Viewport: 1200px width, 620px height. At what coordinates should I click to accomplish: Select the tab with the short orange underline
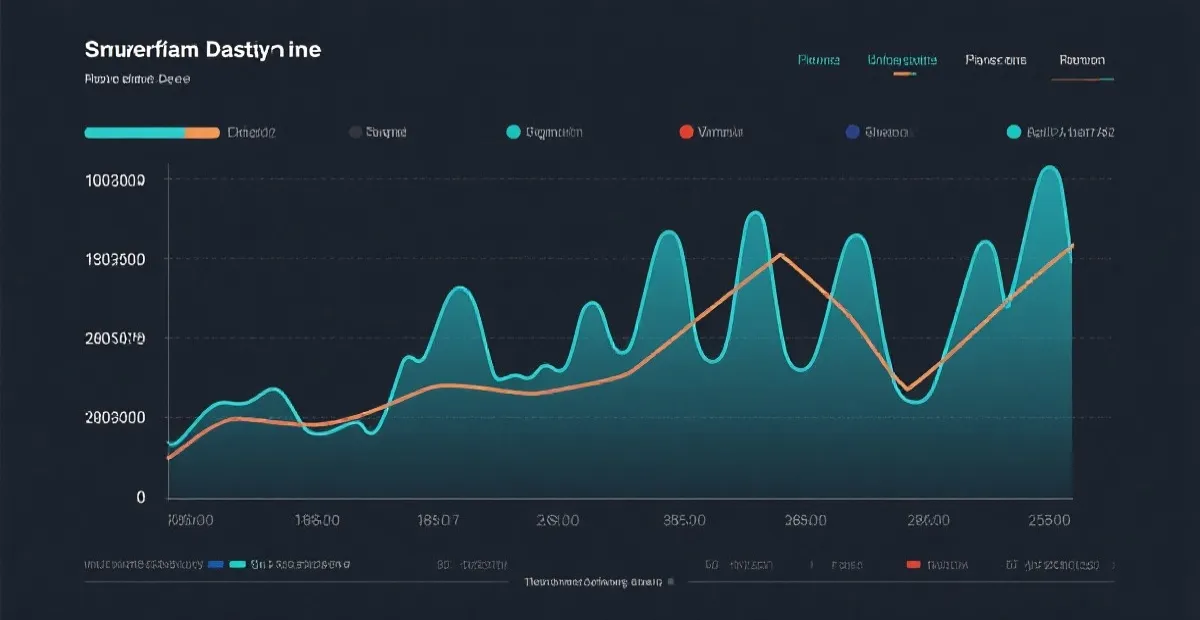902,60
